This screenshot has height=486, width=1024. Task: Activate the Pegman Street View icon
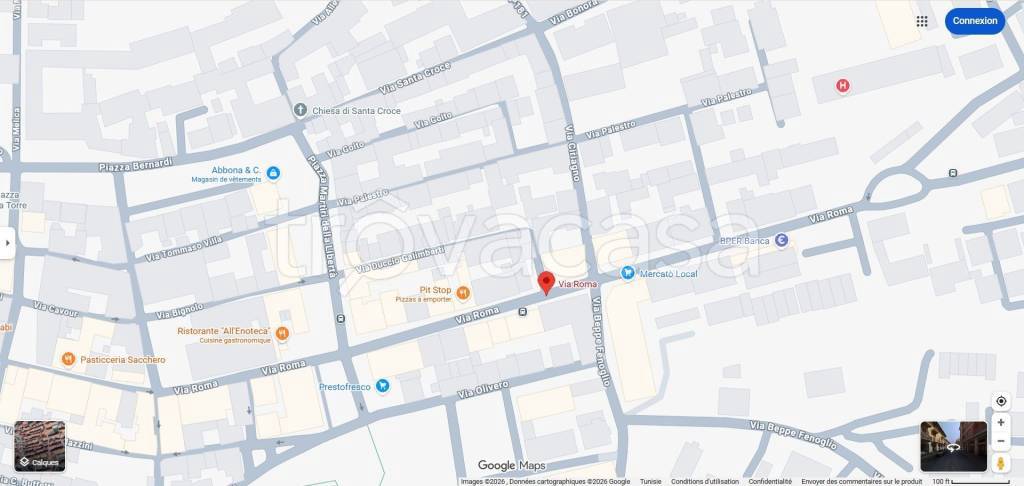click(x=1000, y=463)
